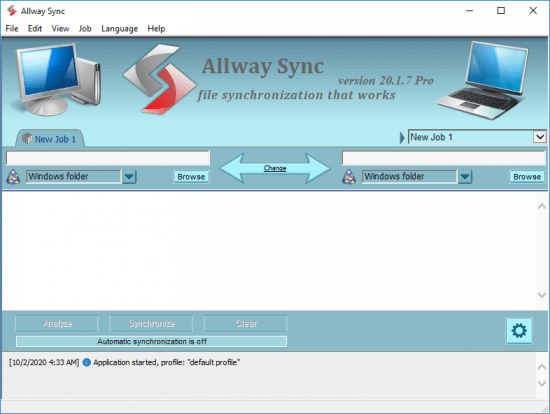This screenshot has width=550, height=414.
Task: Click the left folder path input field
Action: (x=108, y=158)
